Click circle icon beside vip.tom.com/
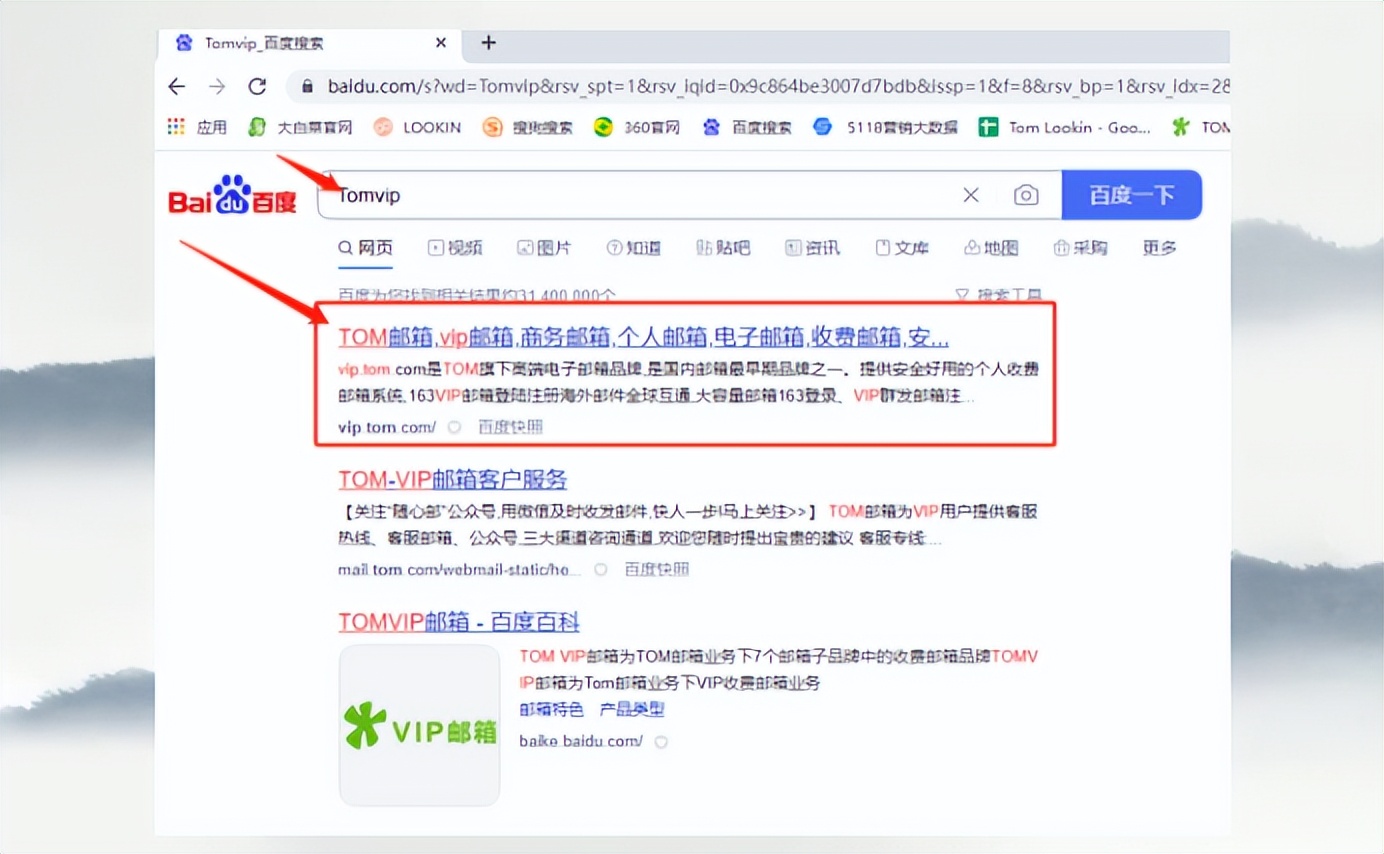The height and width of the screenshot is (854, 1384). pos(455,427)
